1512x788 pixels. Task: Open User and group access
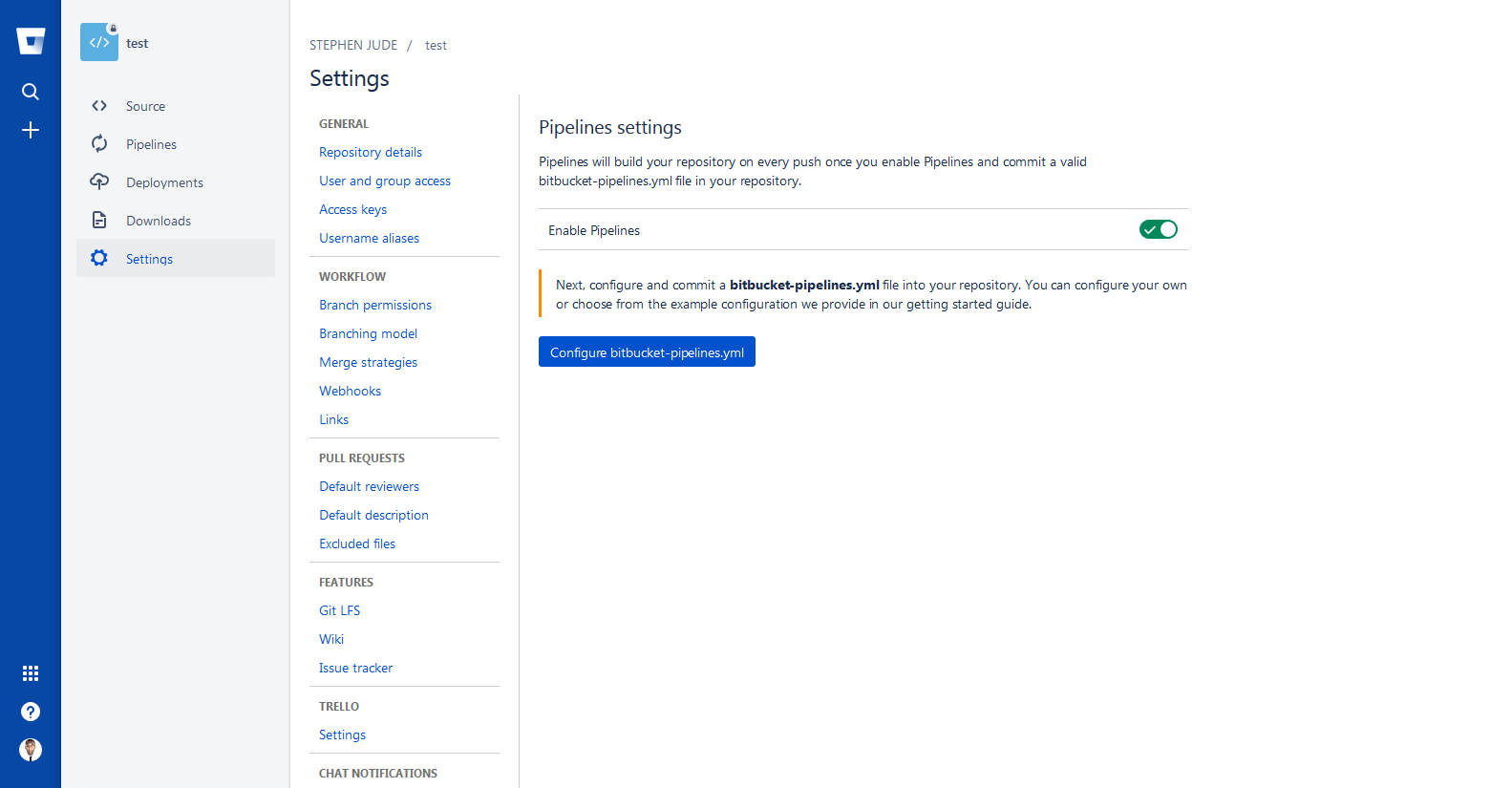[x=385, y=181]
